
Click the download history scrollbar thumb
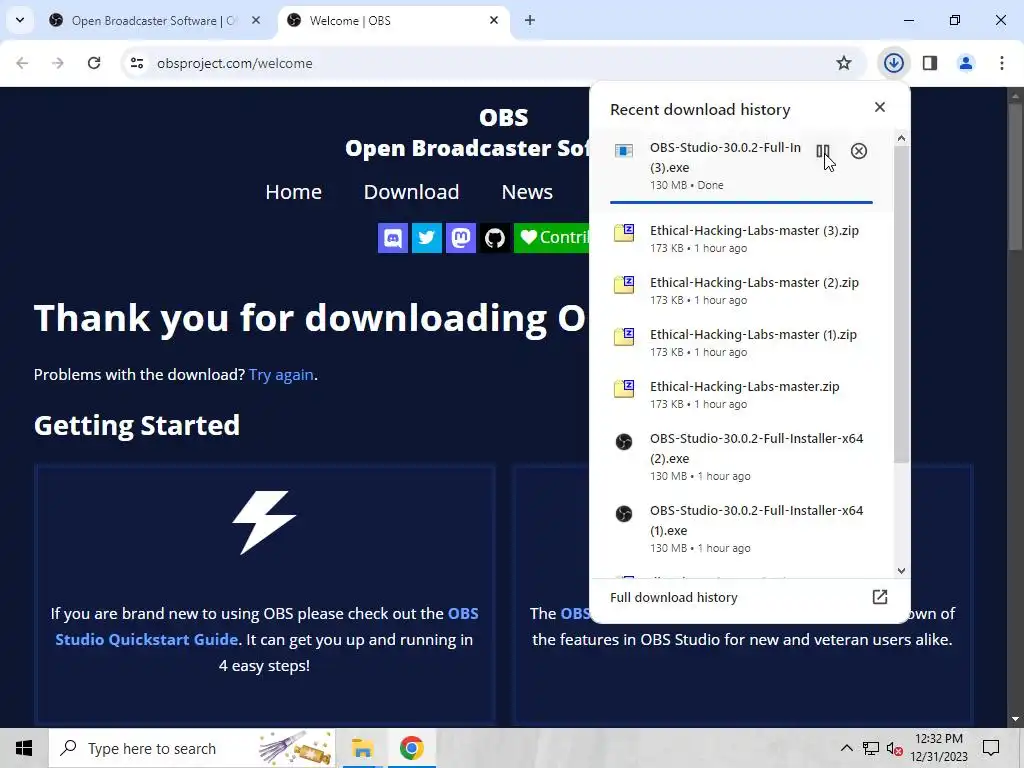(901, 304)
